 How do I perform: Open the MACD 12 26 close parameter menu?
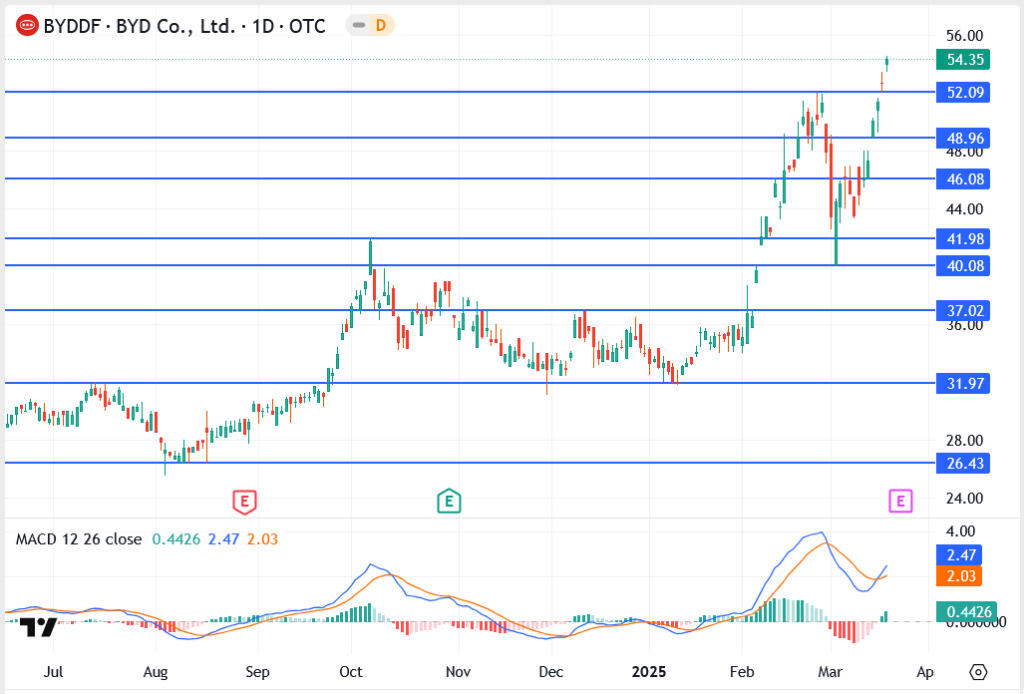click(x=97, y=538)
